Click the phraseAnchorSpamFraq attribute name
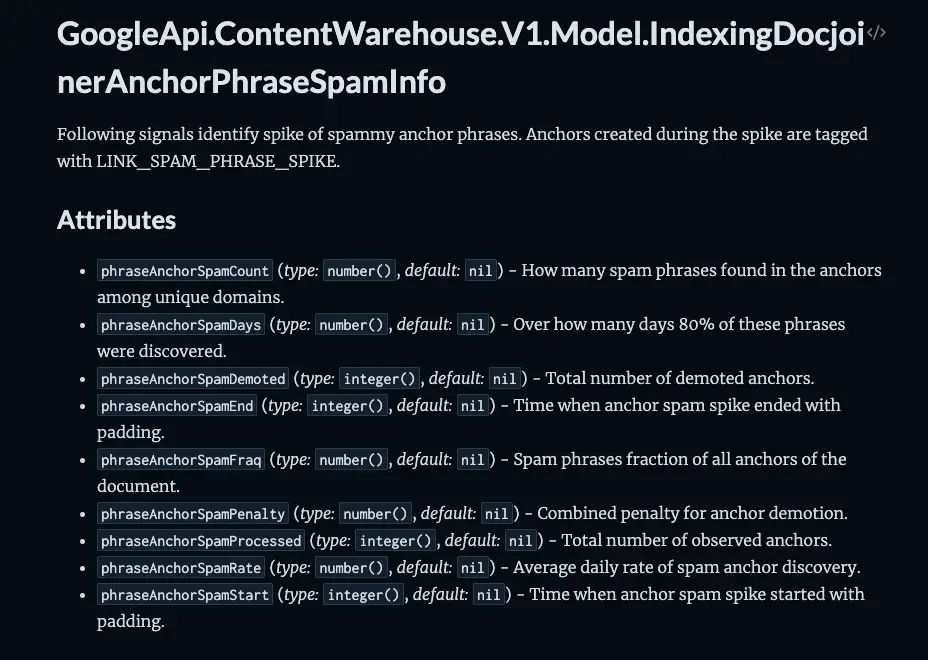 tap(181, 459)
